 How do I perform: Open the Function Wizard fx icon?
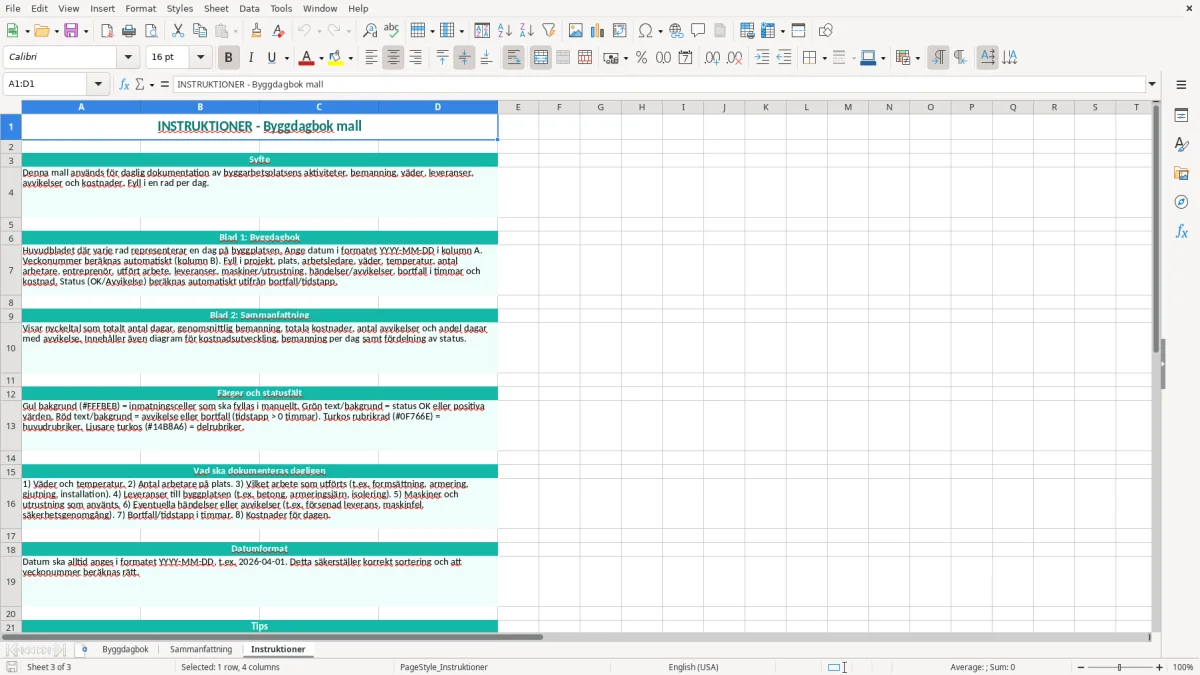click(x=125, y=85)
